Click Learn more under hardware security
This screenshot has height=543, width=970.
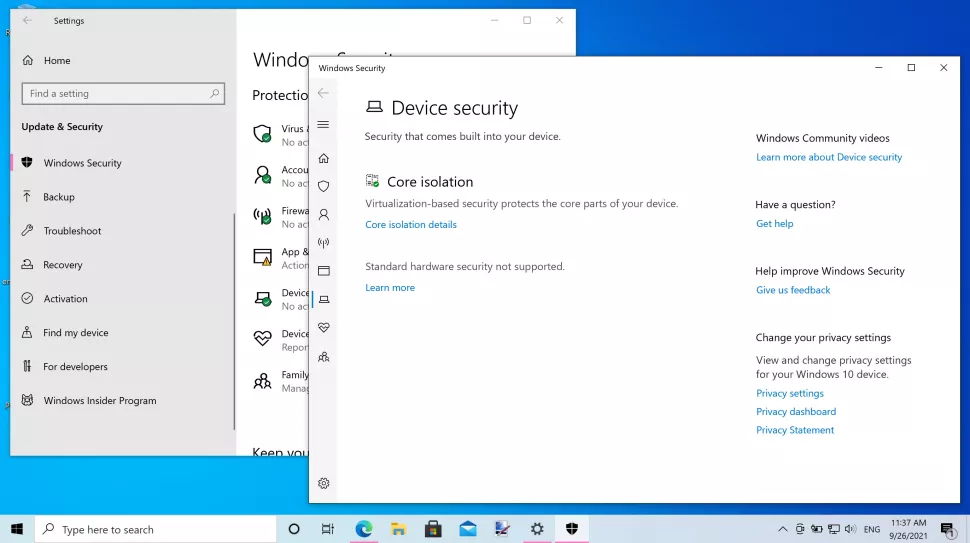click(390, 288)
